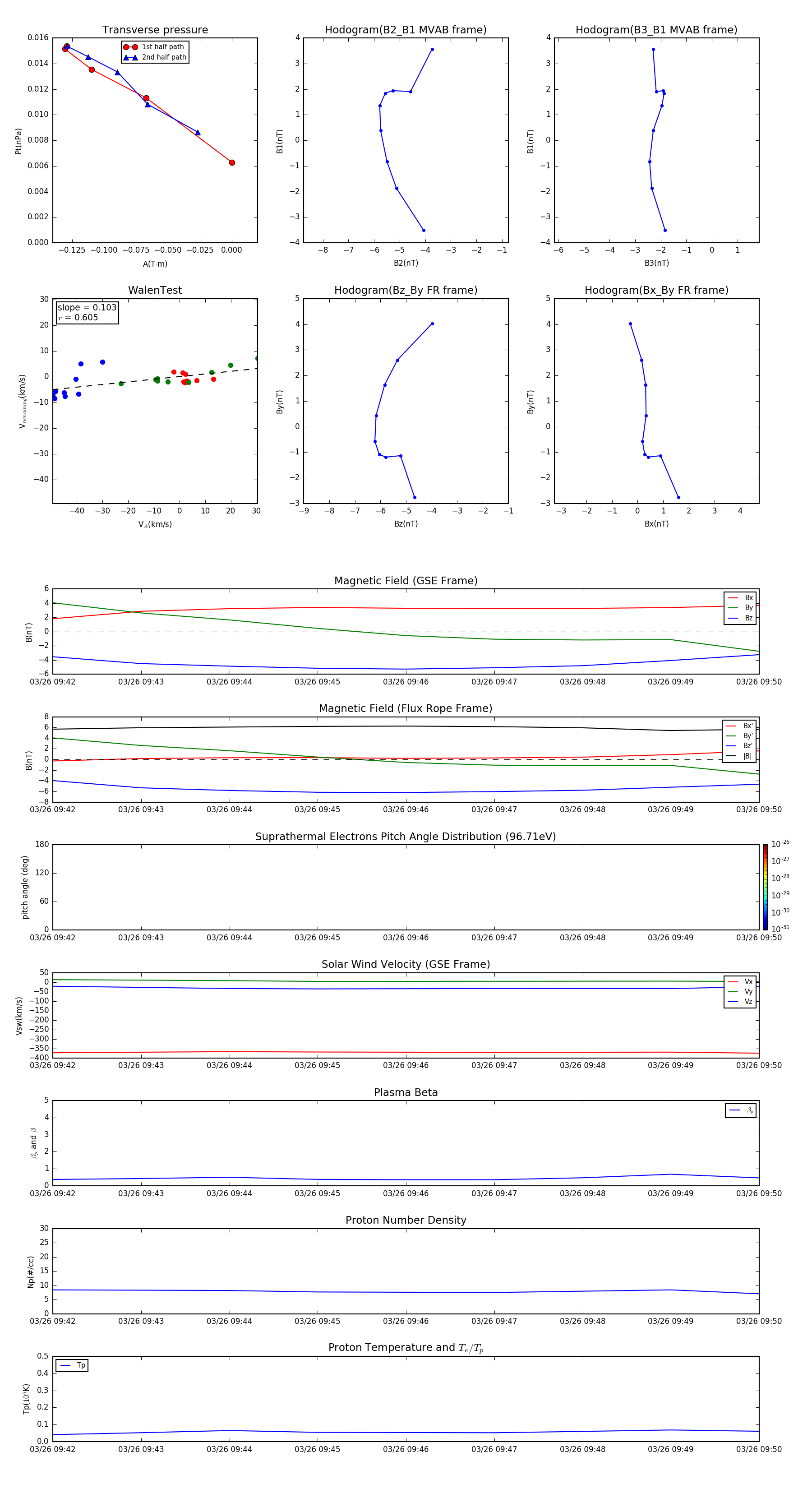812x1489 pixels.
Task: Click the "Proton Temperature and Te/Tp" title
Action: (406, 1348)
